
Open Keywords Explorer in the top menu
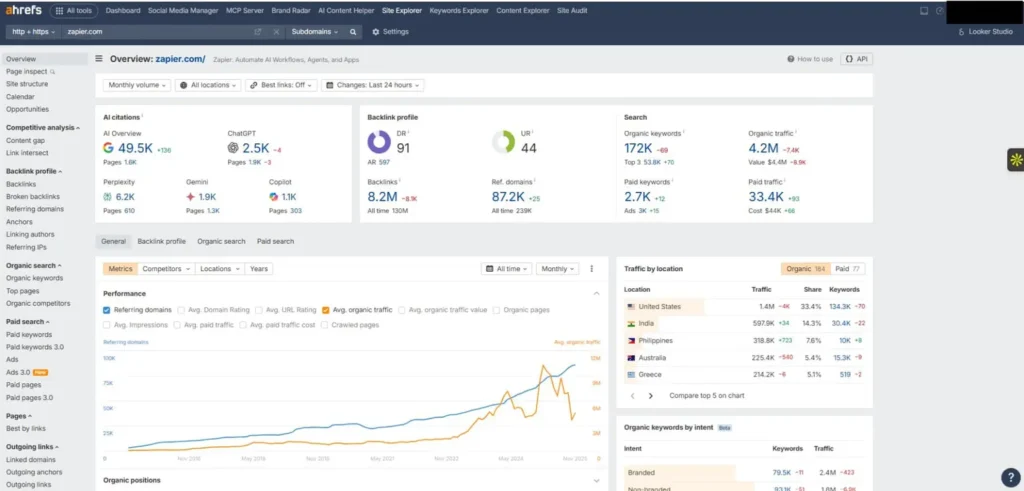click(459, 10)
